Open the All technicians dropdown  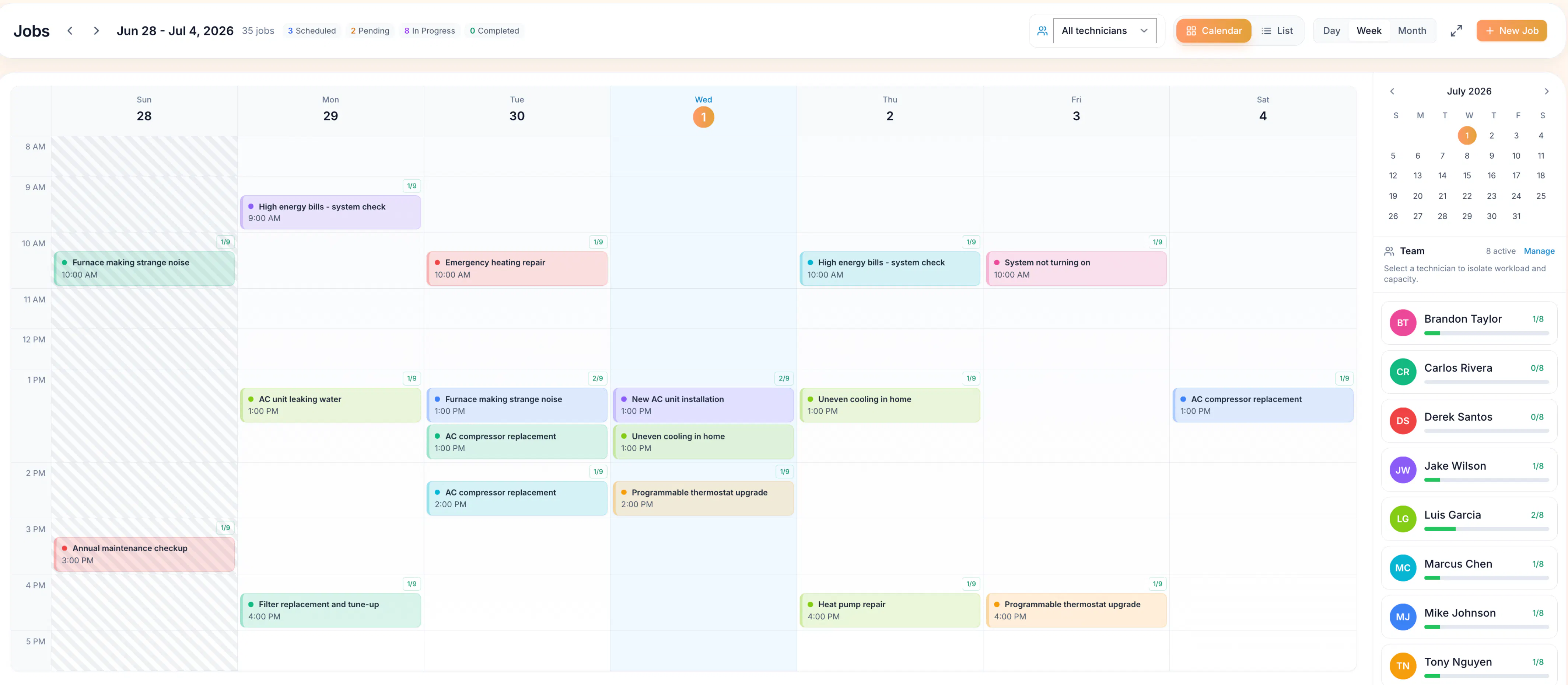[1104, 31]
